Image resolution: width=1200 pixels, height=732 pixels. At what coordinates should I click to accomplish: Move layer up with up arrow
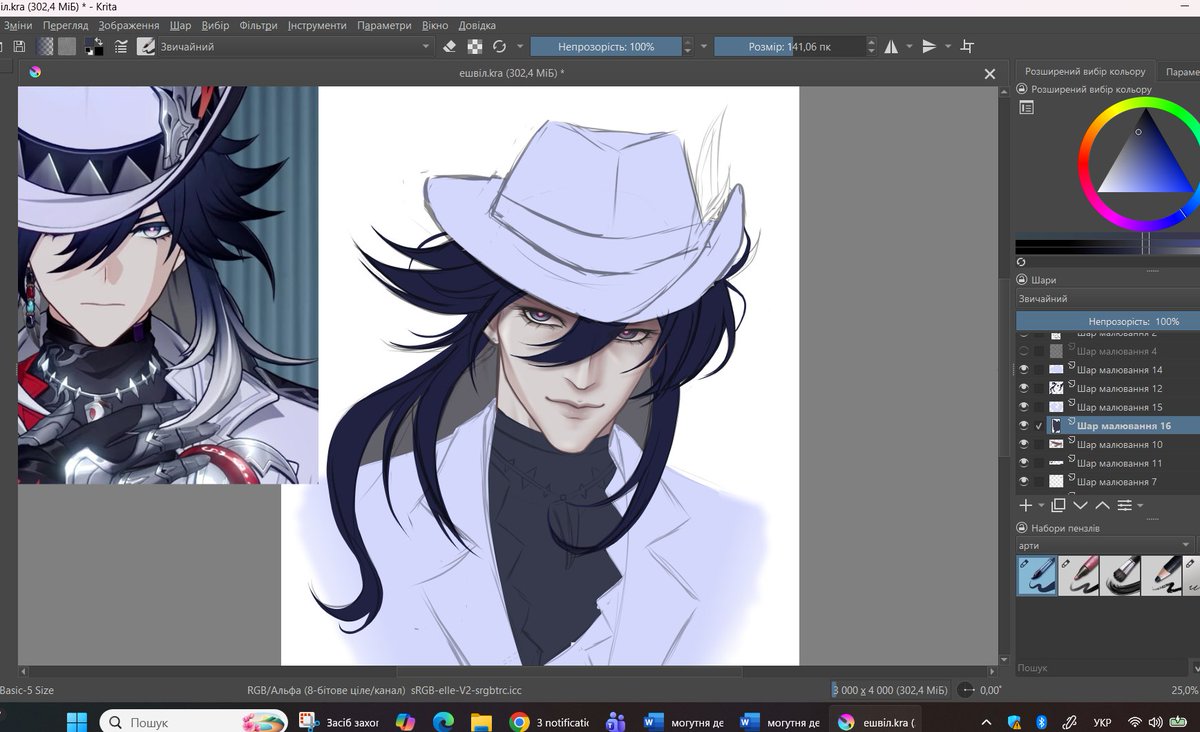click(1102, 506)
